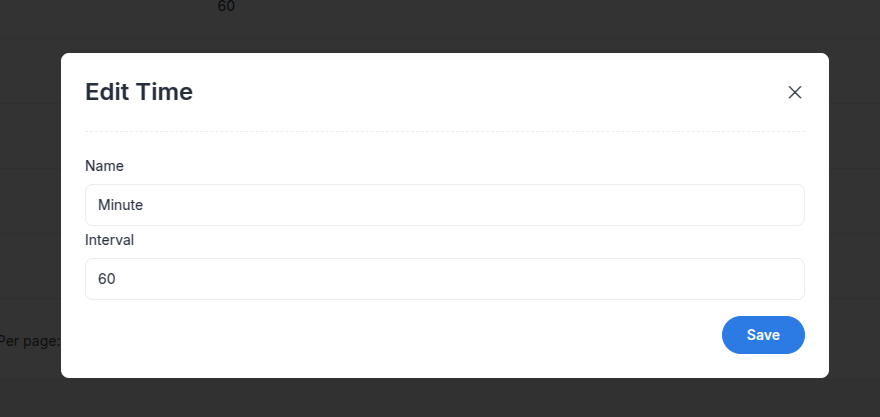Viewport: 880px width, 417px height.
Task: Click the "Minute" text in Name field
Action: click(x=121, y=205)
